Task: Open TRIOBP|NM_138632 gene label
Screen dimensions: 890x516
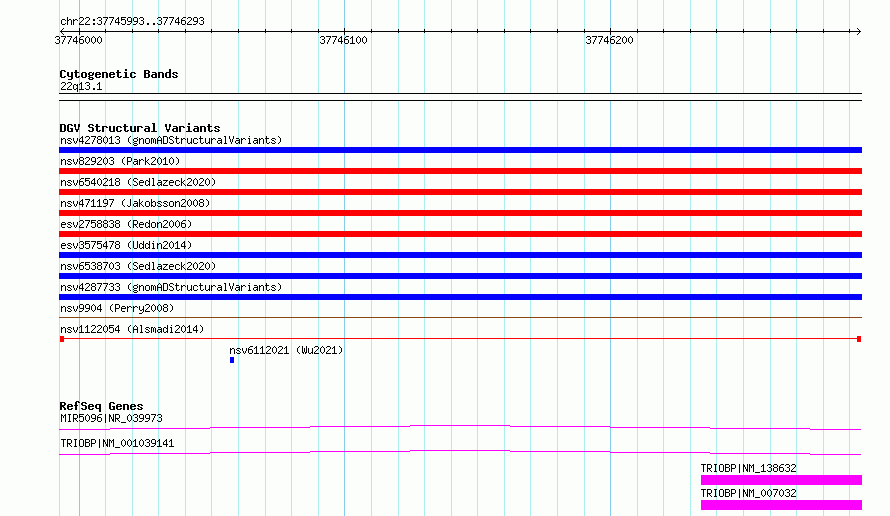Action: point(748,468)
